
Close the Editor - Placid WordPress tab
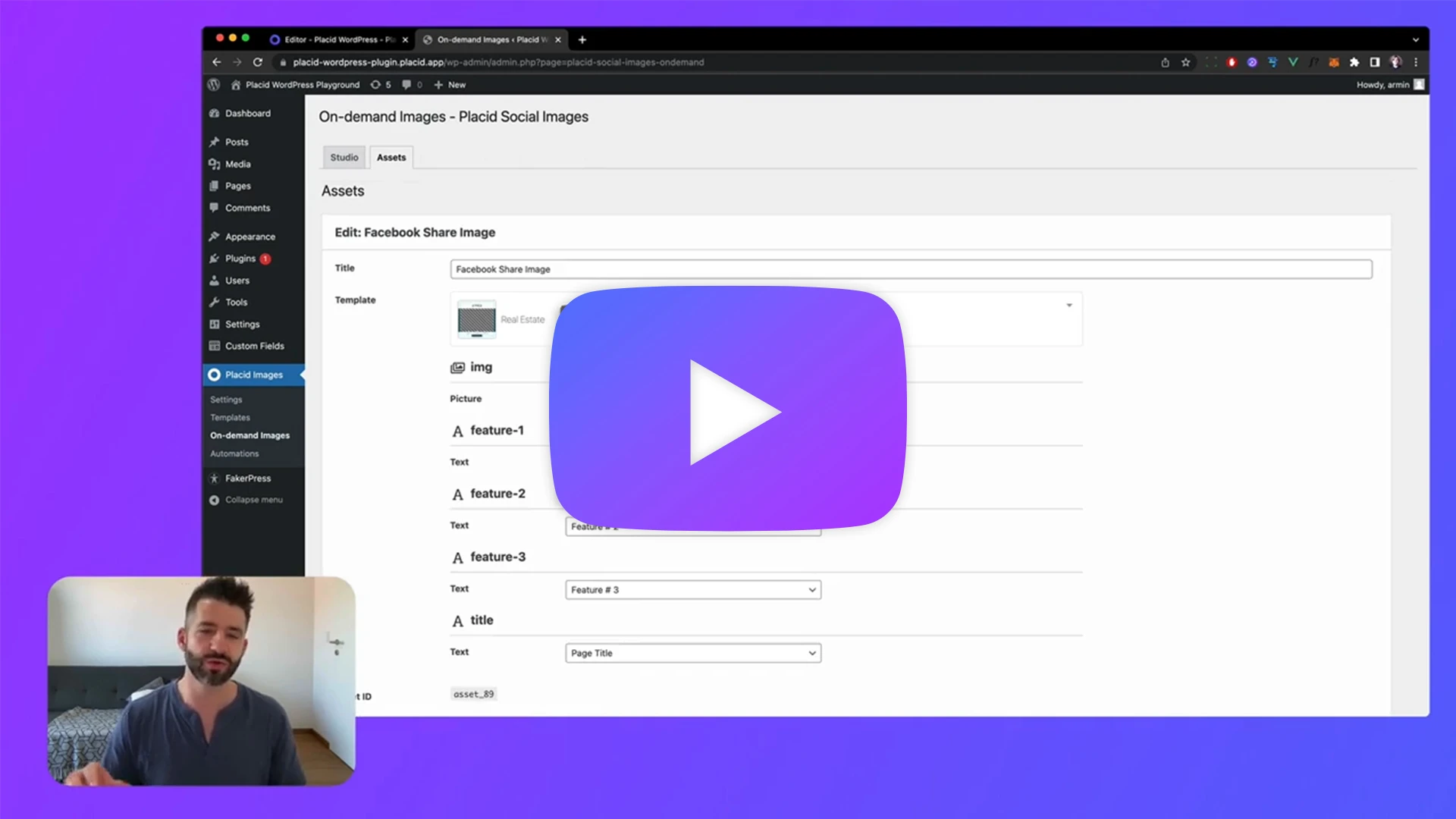(405, 39)
